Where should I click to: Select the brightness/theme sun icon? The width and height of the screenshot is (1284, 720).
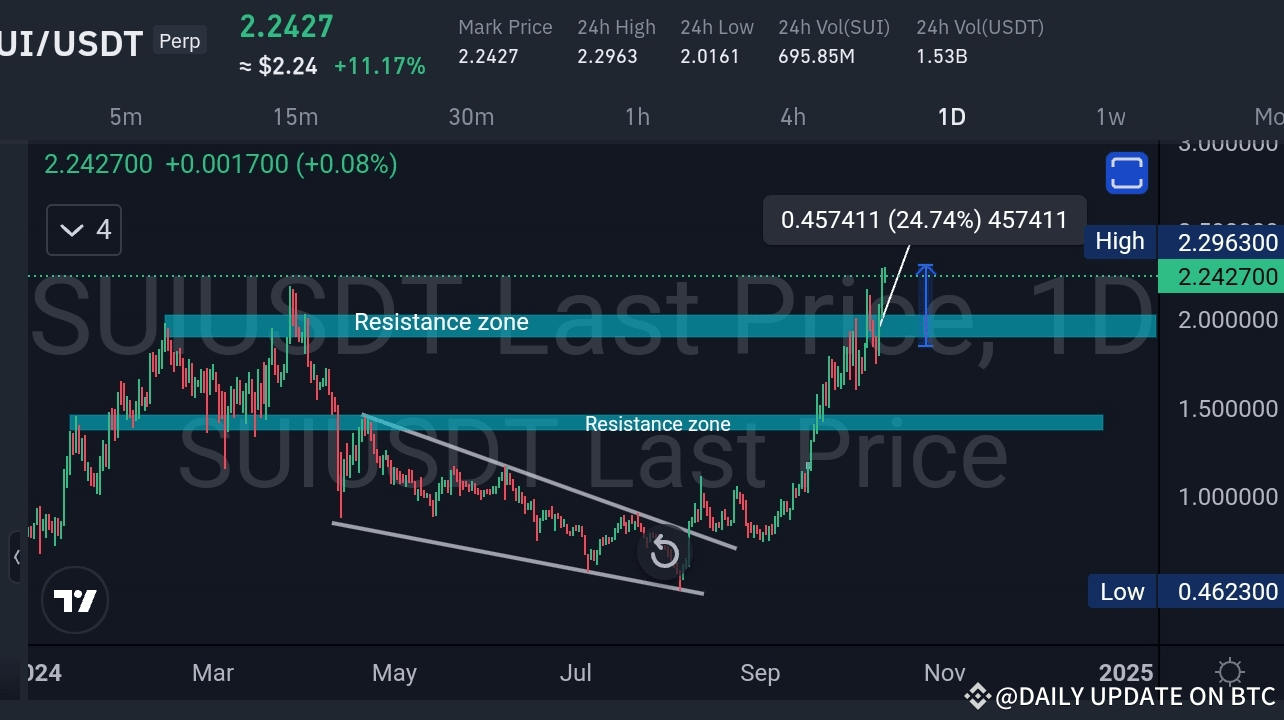tap(1229, 673)
